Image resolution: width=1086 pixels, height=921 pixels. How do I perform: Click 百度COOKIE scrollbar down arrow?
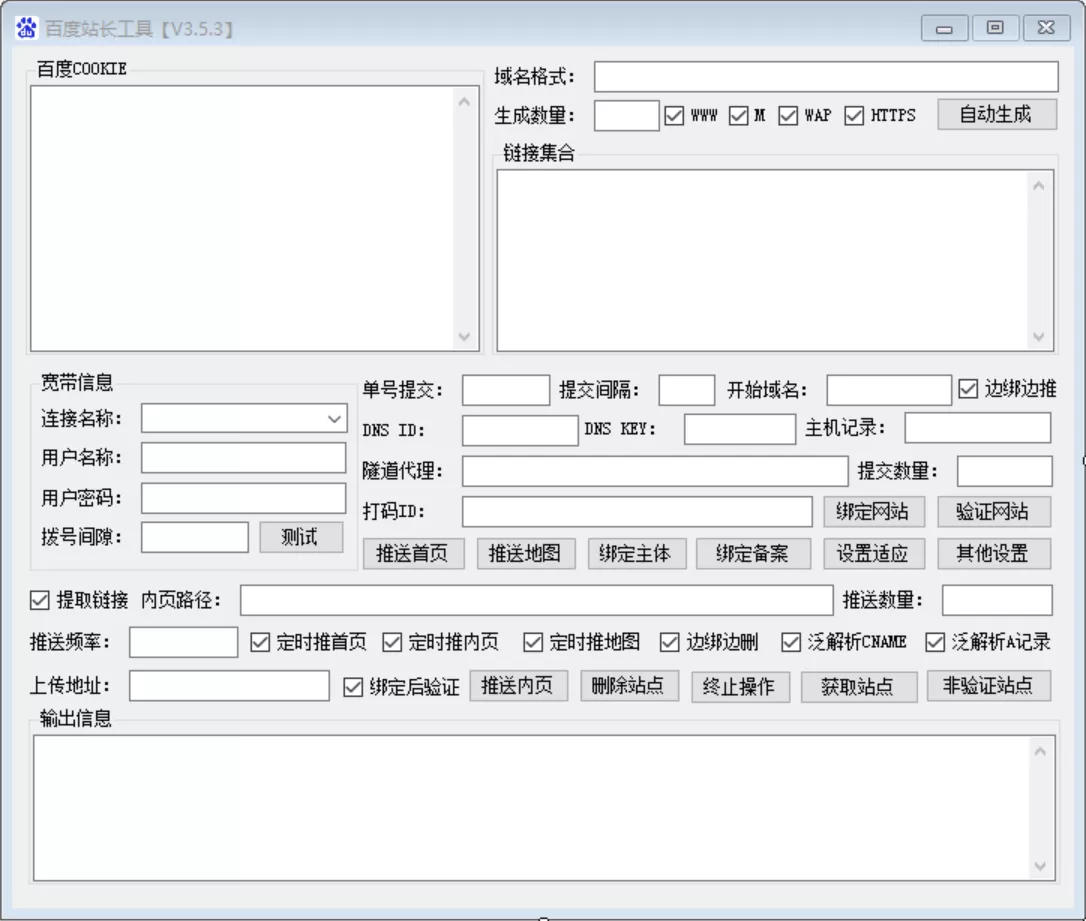(x=465, y=337)
